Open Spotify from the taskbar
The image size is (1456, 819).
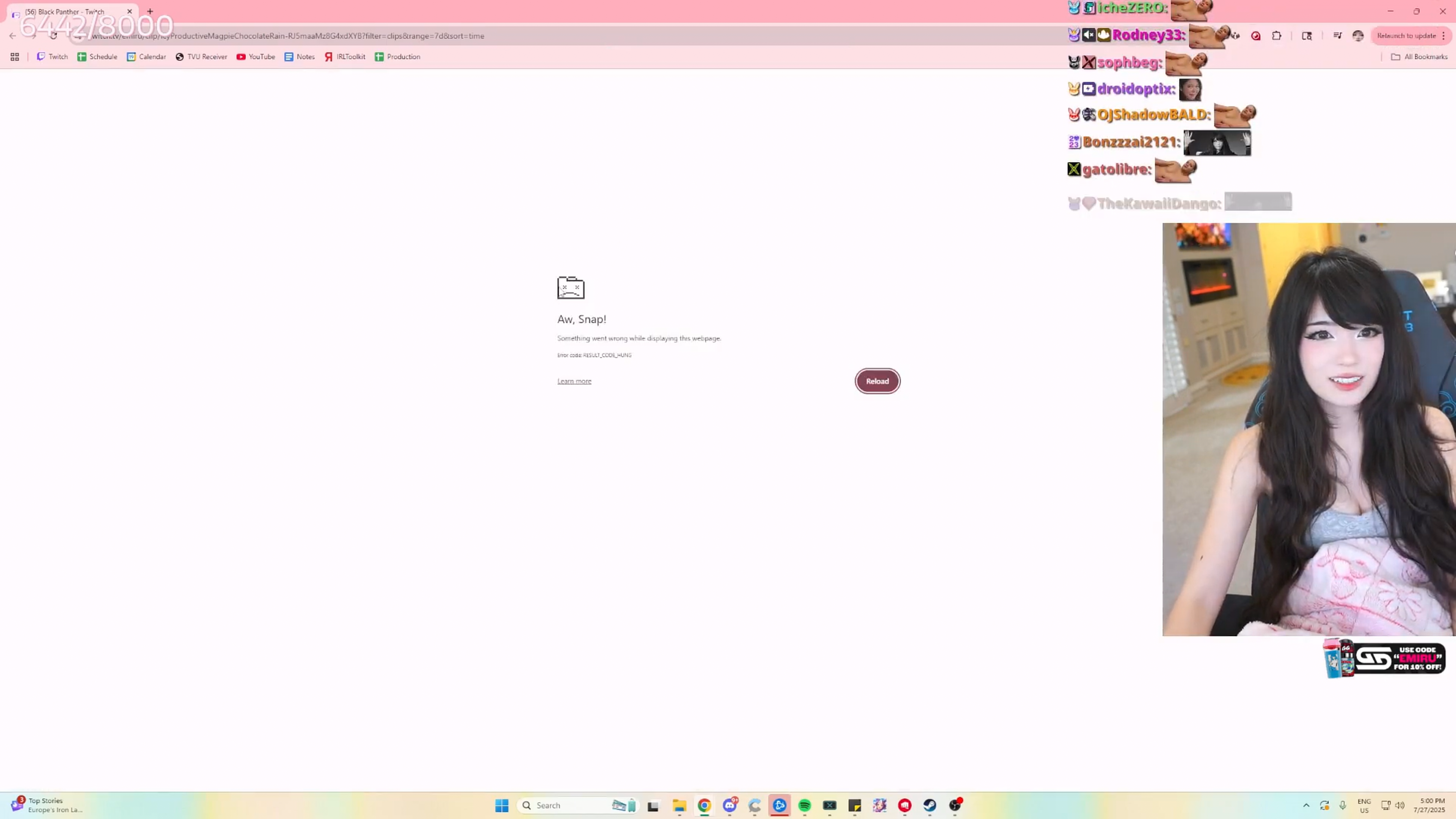coord(804,805)
